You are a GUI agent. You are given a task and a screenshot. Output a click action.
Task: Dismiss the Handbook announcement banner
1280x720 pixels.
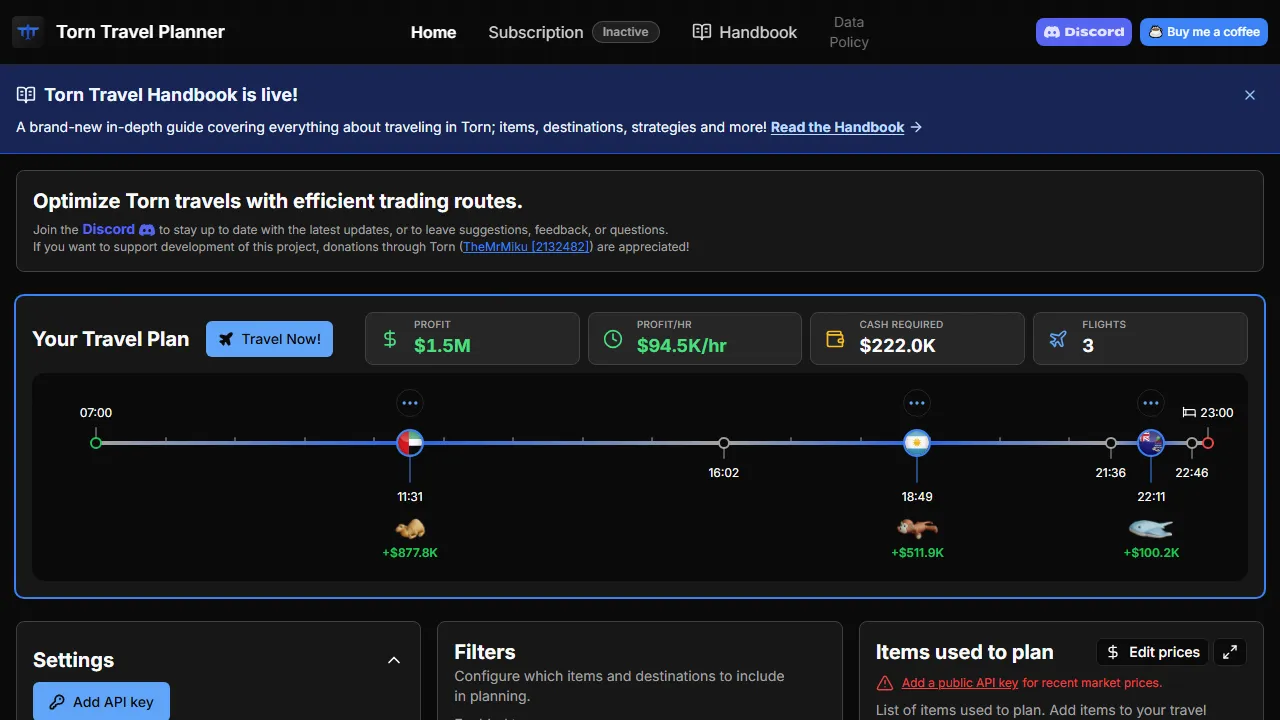coord(1250,95)
